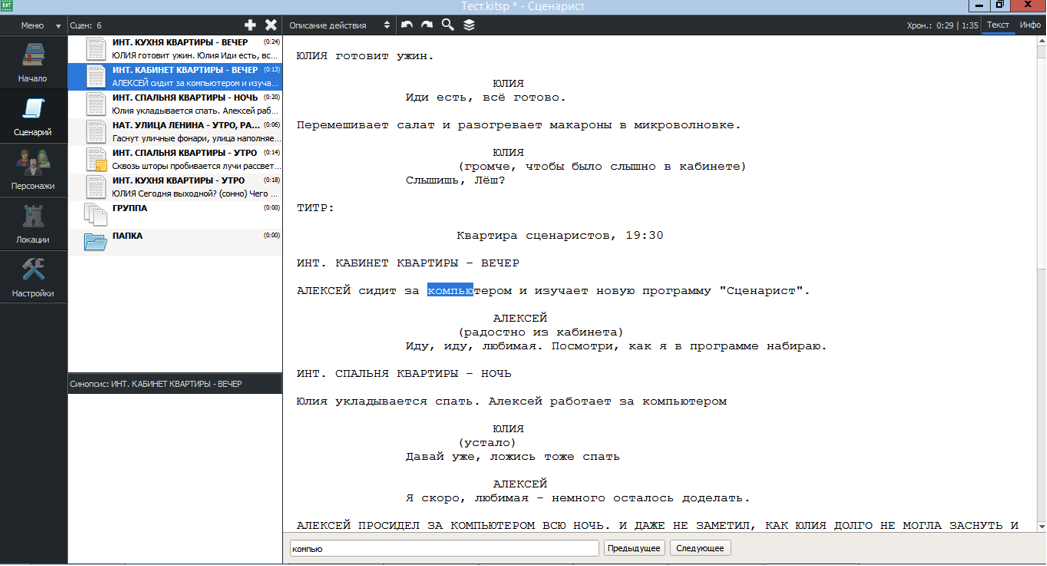The image size is (1047, 566).
Task: Click the ГРУППА documents icon
Action: tap(95, 214)
